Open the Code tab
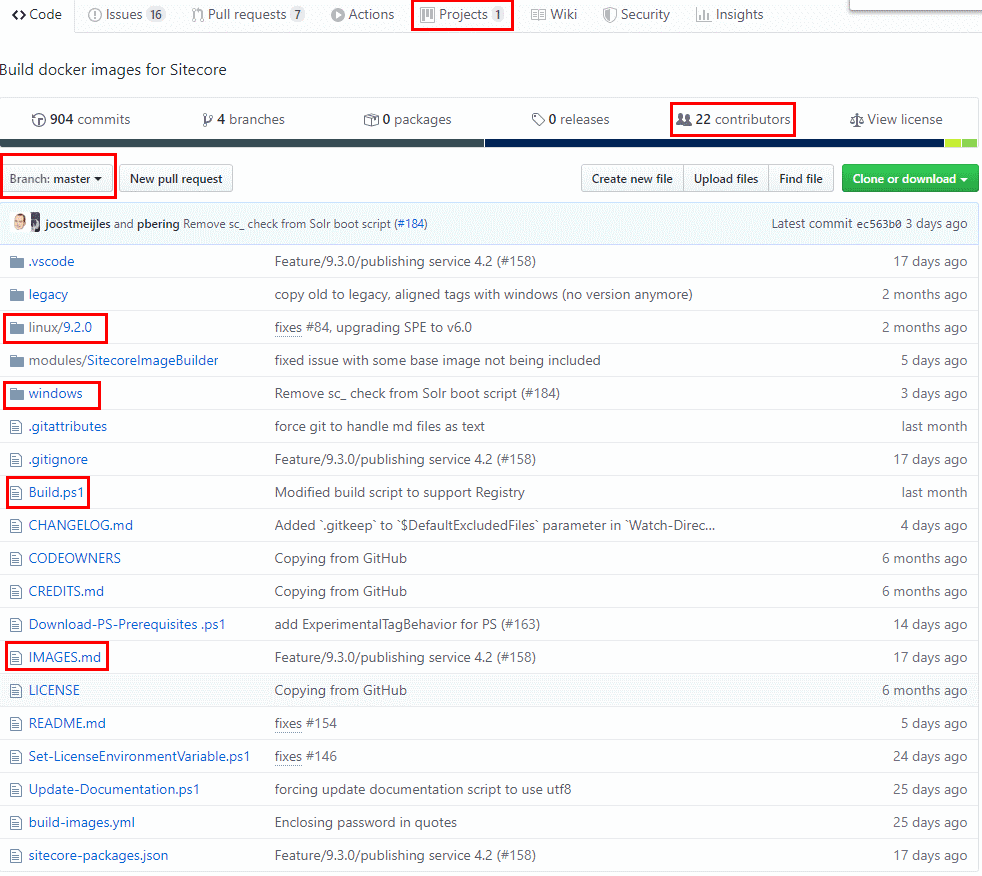This screenshot has width=982, height=876. [x=37, y=14]
